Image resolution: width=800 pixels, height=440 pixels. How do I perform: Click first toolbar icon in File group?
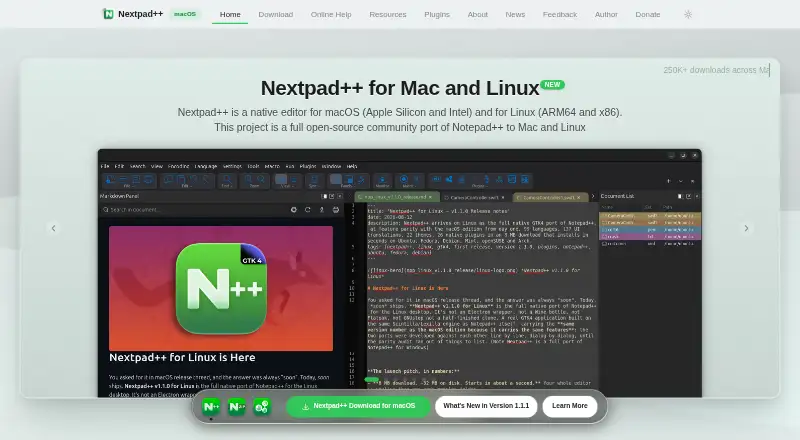click(110, 179)
